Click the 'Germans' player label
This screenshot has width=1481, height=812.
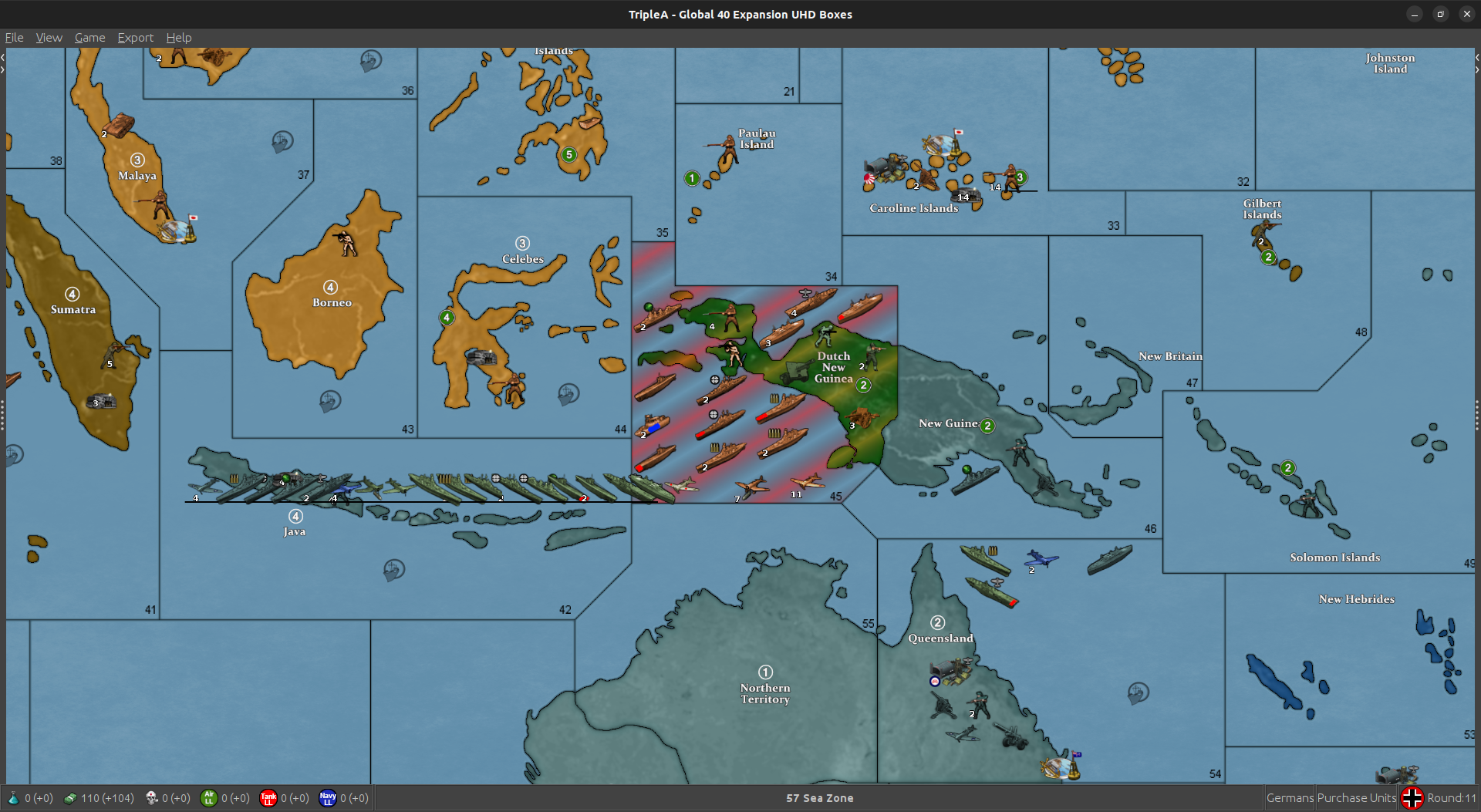point(1290,798)
